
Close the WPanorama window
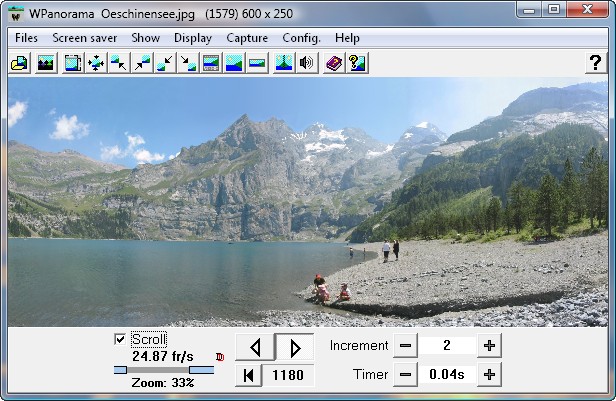pyautogui.click(x=587, y=9)
